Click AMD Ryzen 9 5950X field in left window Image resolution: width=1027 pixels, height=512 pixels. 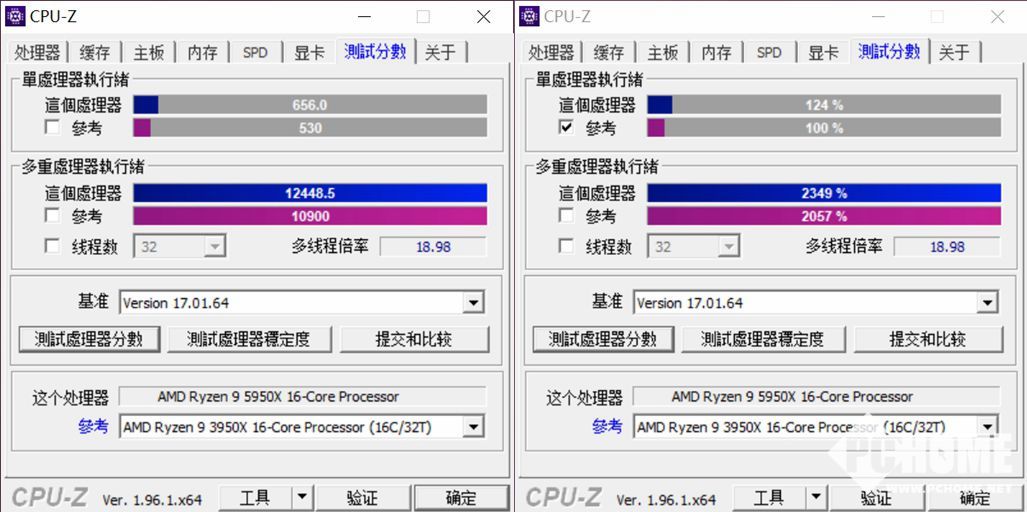pyautogui.click(x=303, y=397)
